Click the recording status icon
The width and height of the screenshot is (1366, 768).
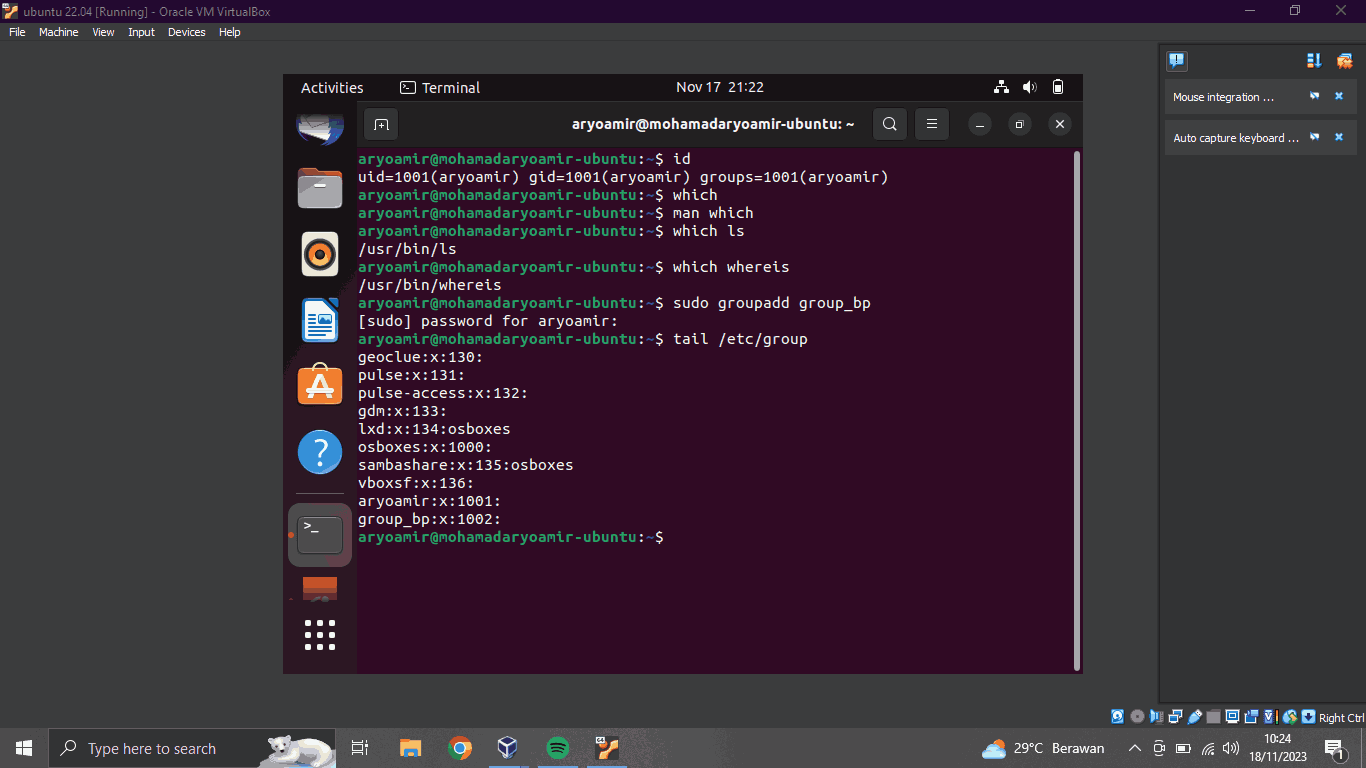click(1251, 717)
